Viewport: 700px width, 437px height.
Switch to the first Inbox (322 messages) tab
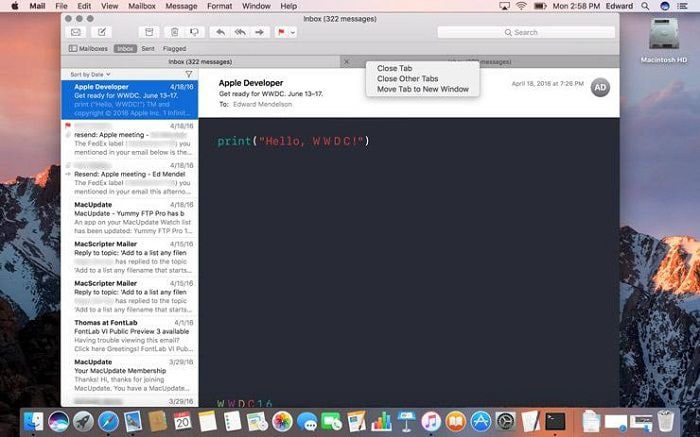pos(200,62)
